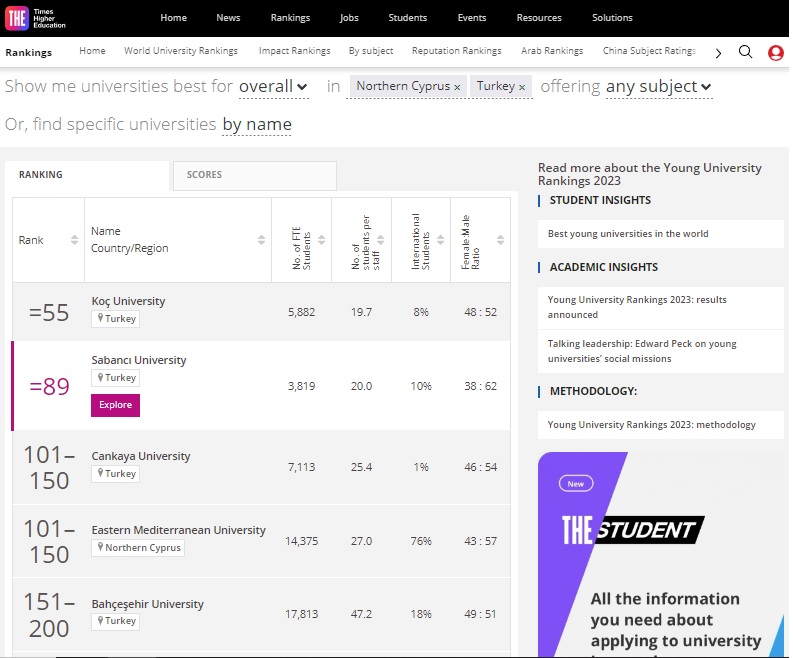Open the search magnifier icon
793x658 pixels.
point(745,52)
